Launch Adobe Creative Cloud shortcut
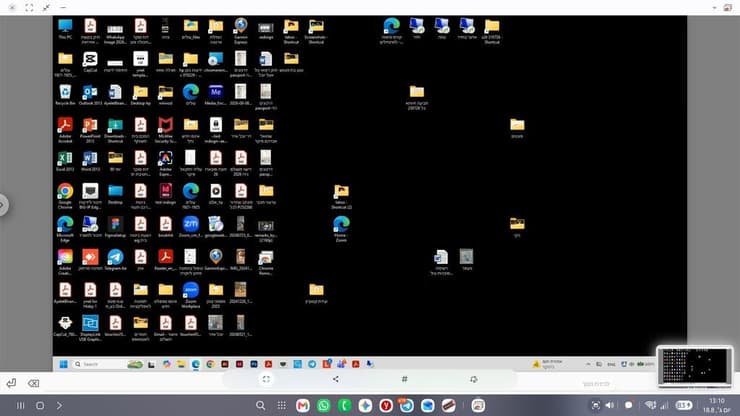 [x=65, y=262]
